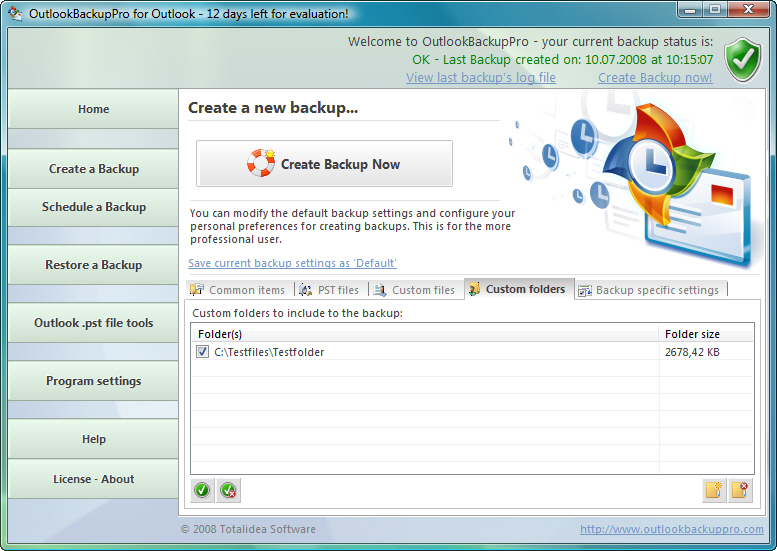The width and height of the screenshot is (777, 551).
Task: Click the green check-all icon button
Action: (202, 491)
